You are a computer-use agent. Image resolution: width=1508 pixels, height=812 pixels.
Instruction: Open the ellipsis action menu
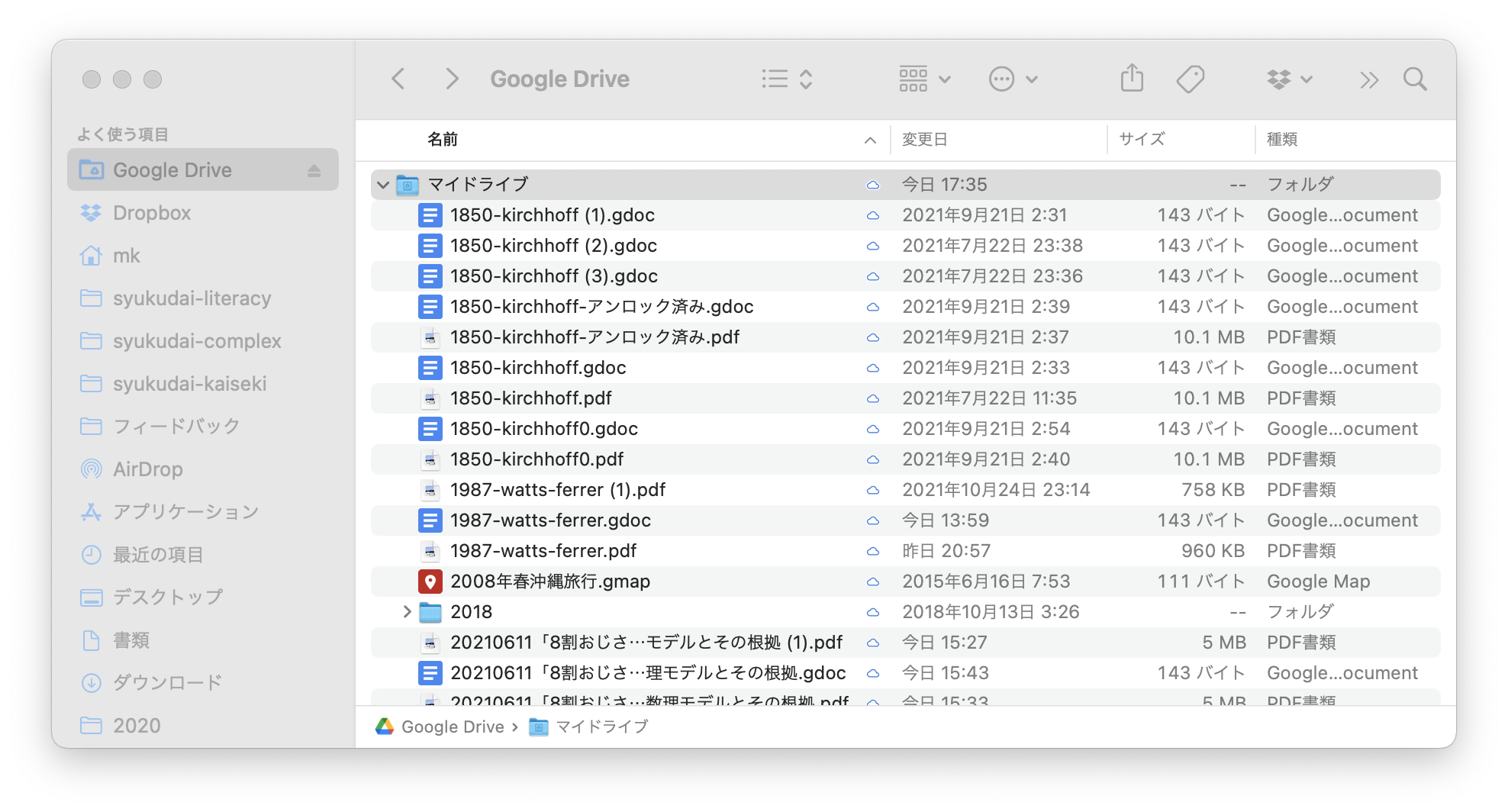[1013, 79]
